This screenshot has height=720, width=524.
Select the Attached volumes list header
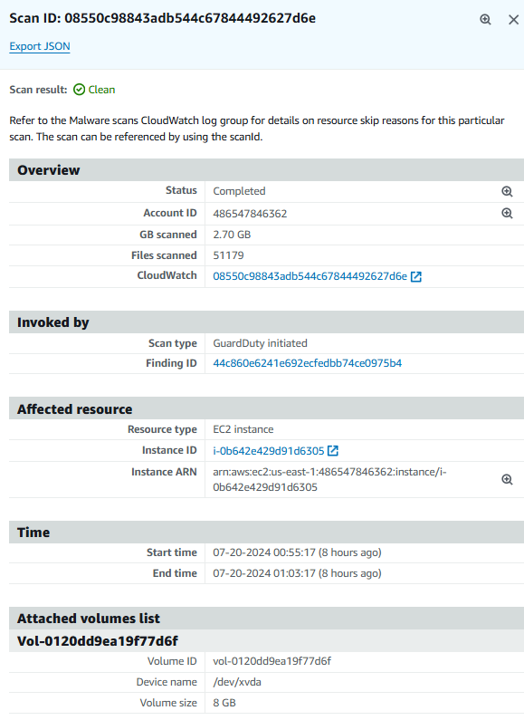tap(266, 618)
